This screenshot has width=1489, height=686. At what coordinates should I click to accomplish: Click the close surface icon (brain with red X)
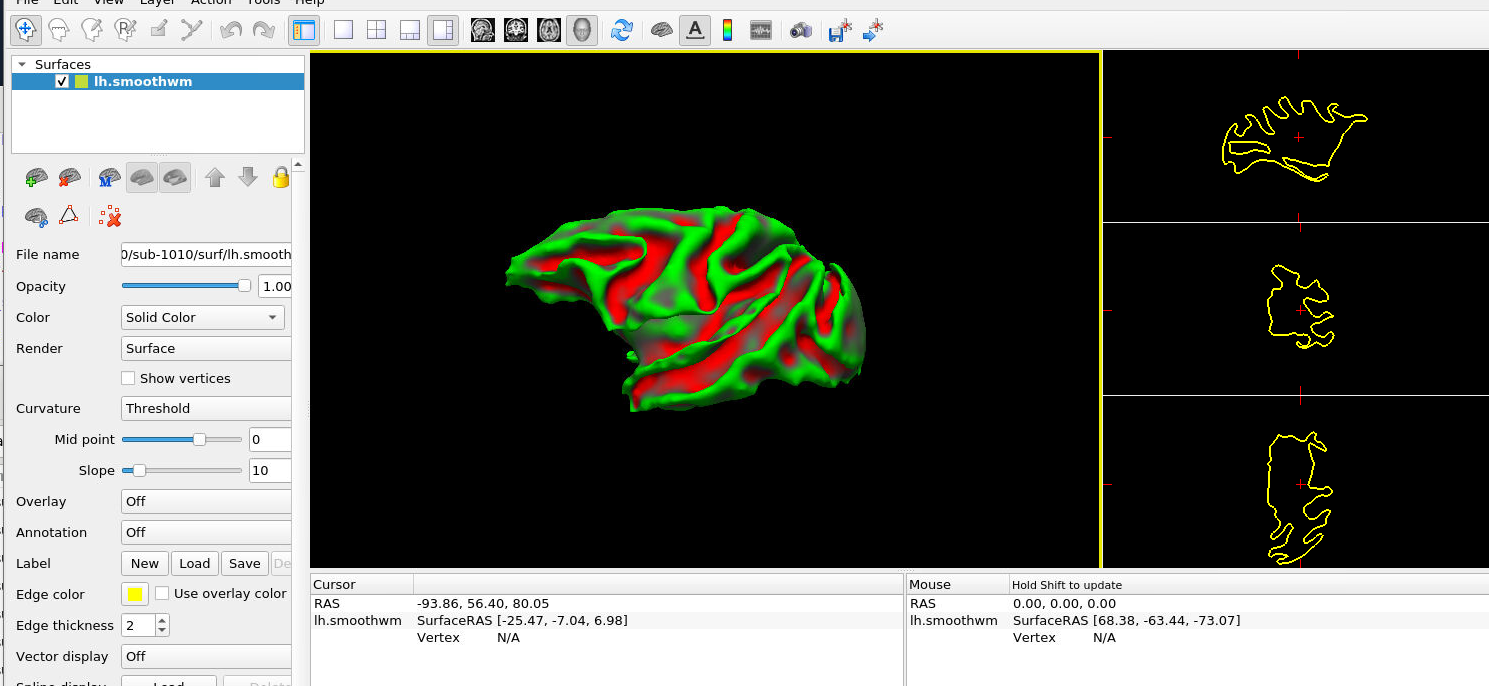coord(69,178)
